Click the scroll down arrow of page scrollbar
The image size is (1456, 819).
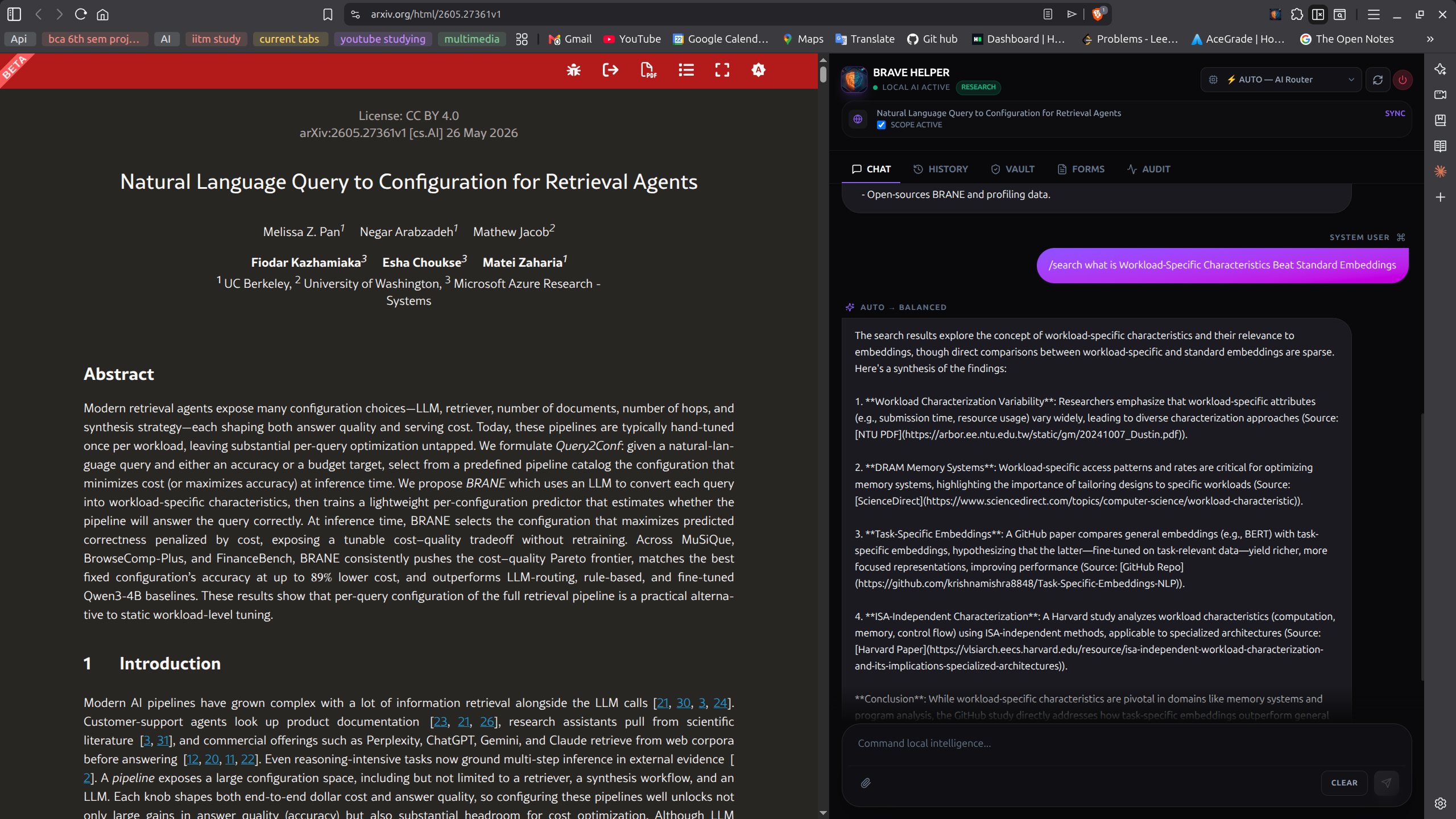pyautogui.click(x=823, y=813)
